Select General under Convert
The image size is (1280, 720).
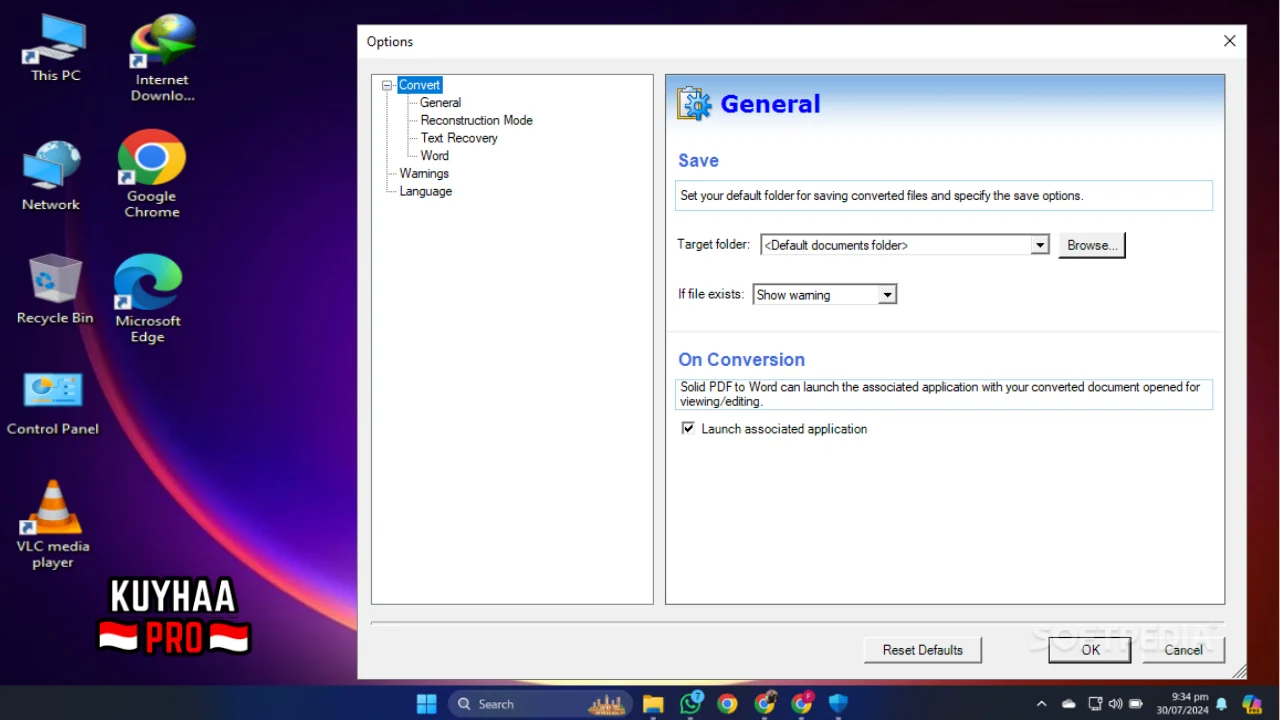point(441,103)
